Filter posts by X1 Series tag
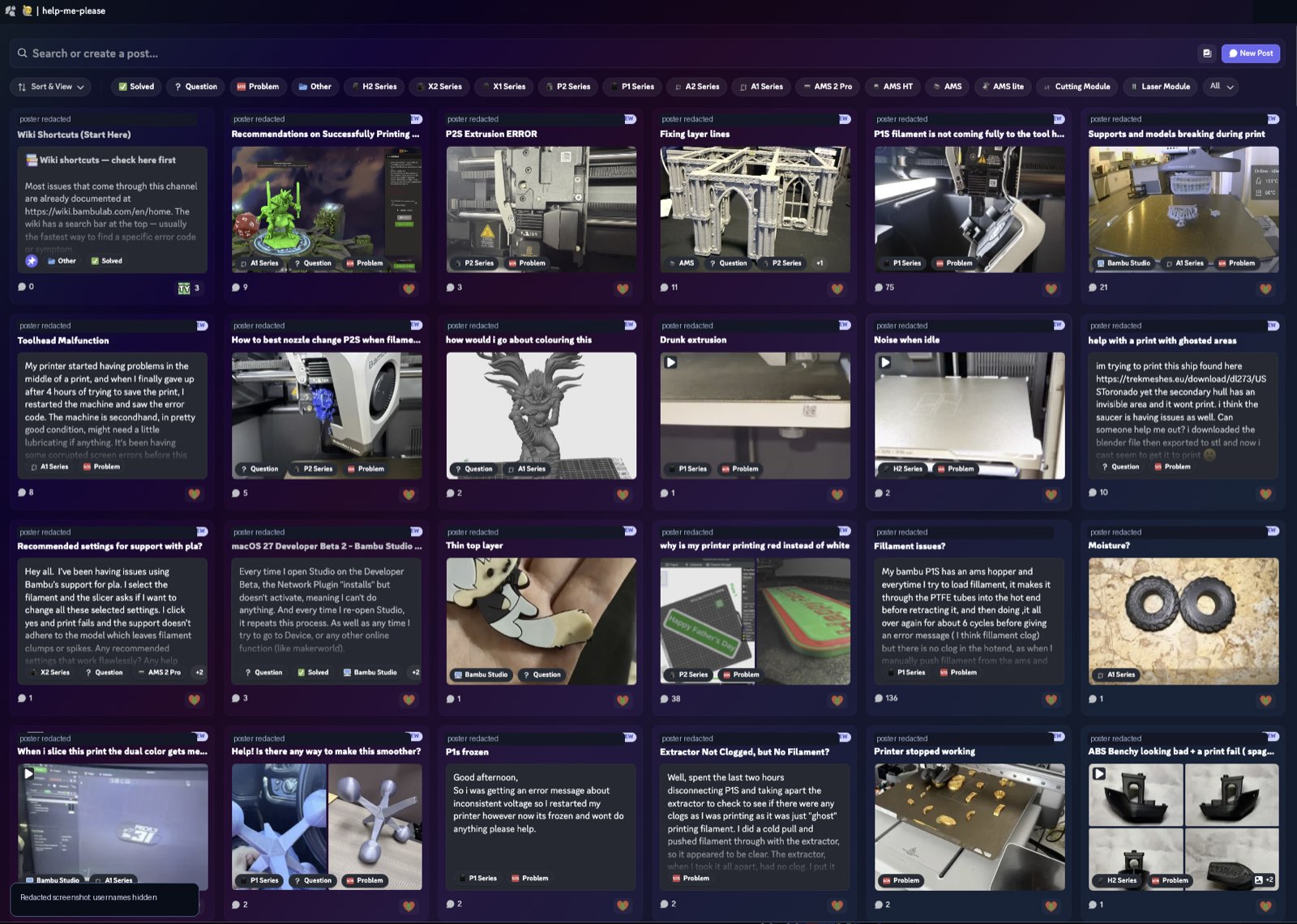1297x924 pixels. 503,87
